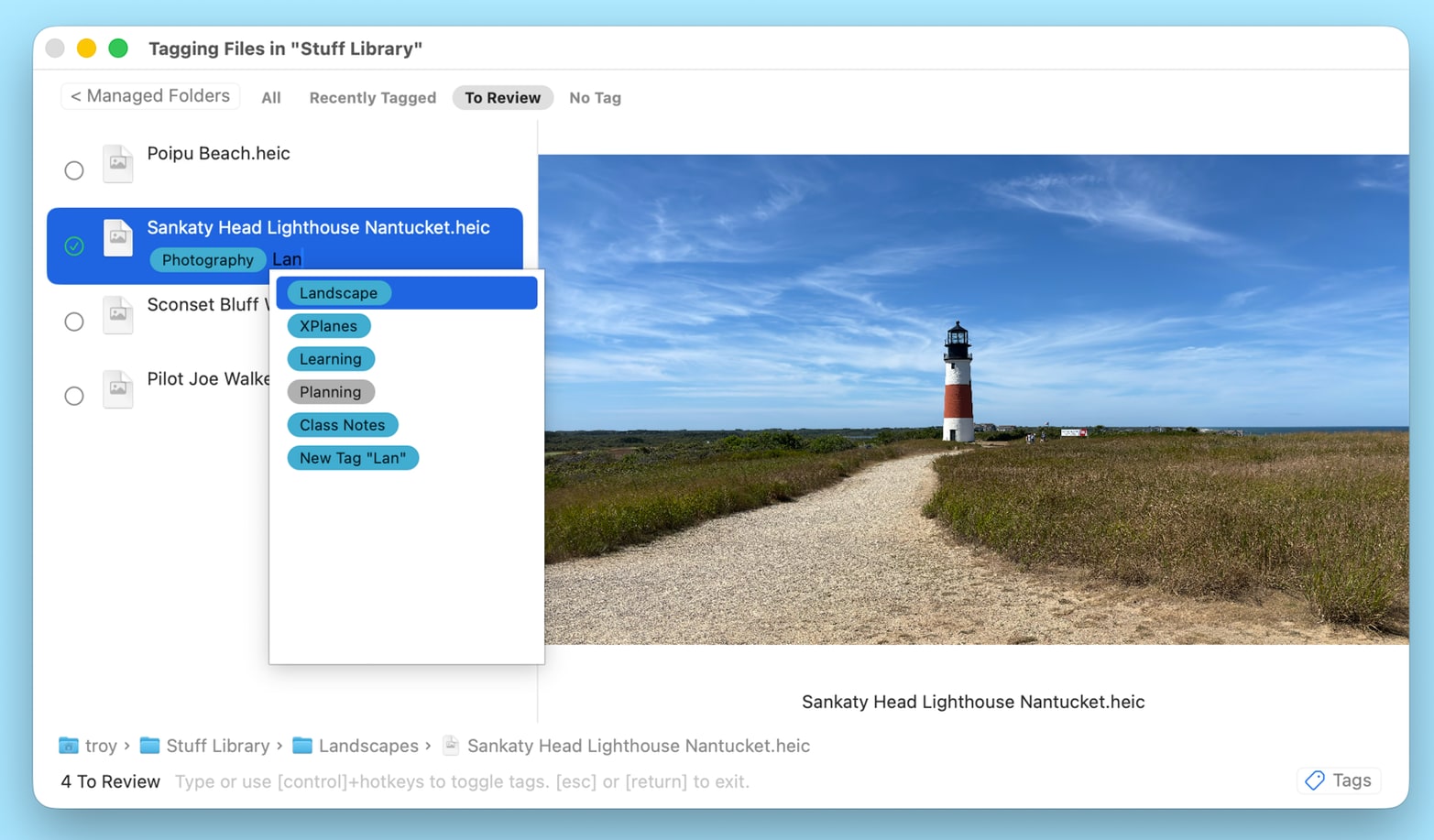The height and width of the screenshot is (840, 1434).
Task: Click the Sankaty Head Lighthouse file icon
Action: coord(118,237)
